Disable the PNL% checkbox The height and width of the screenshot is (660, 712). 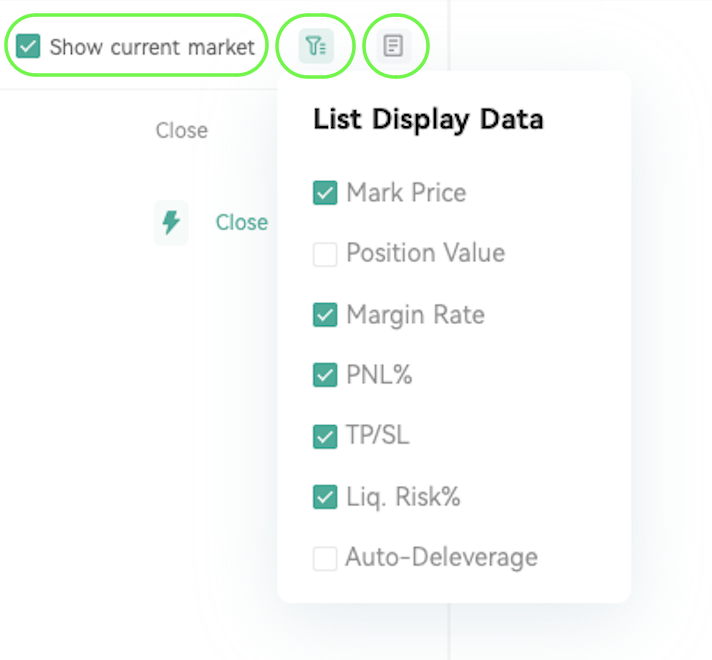point(325,375)
